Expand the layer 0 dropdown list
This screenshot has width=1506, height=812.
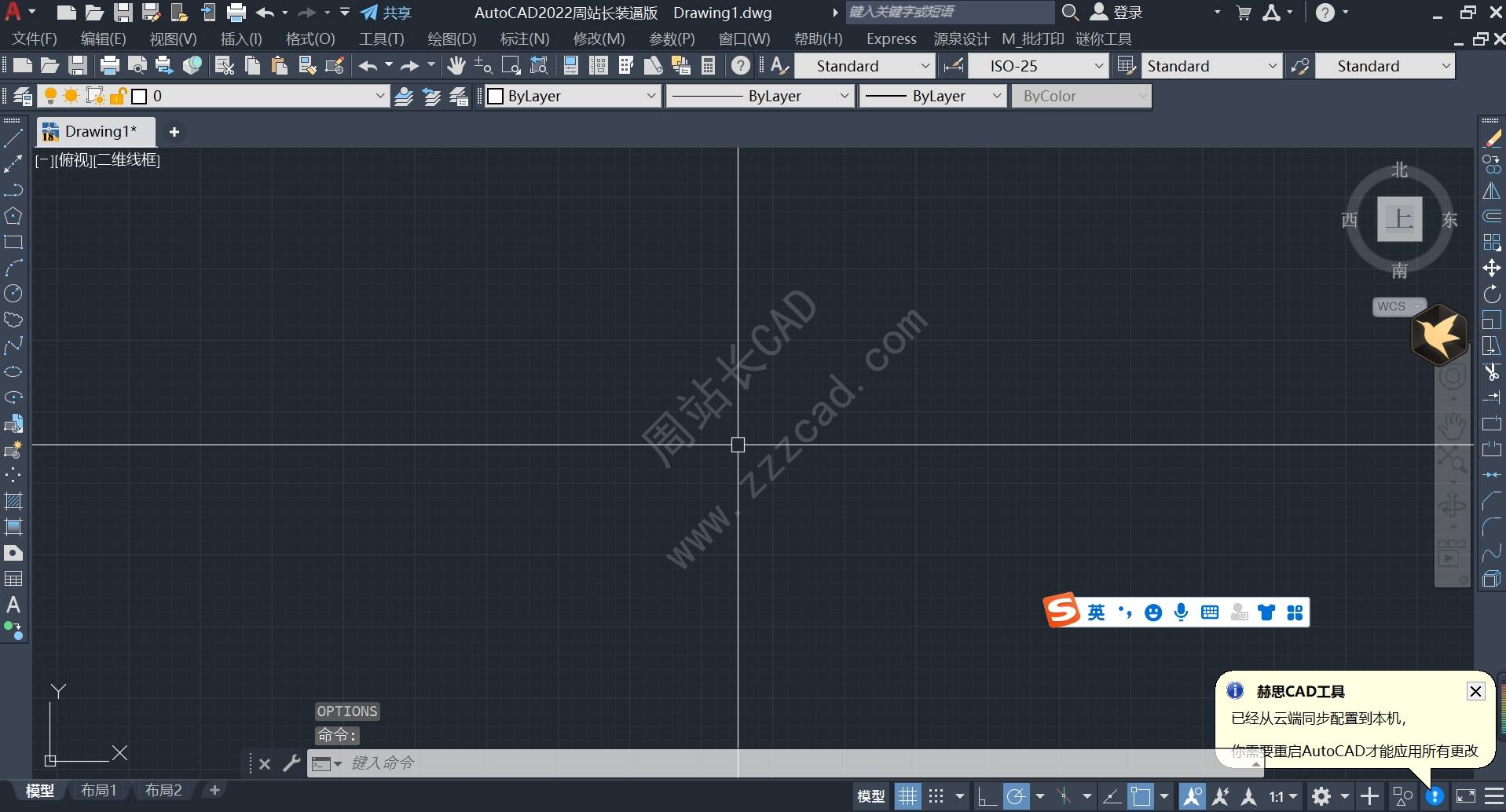pos(380,96)
